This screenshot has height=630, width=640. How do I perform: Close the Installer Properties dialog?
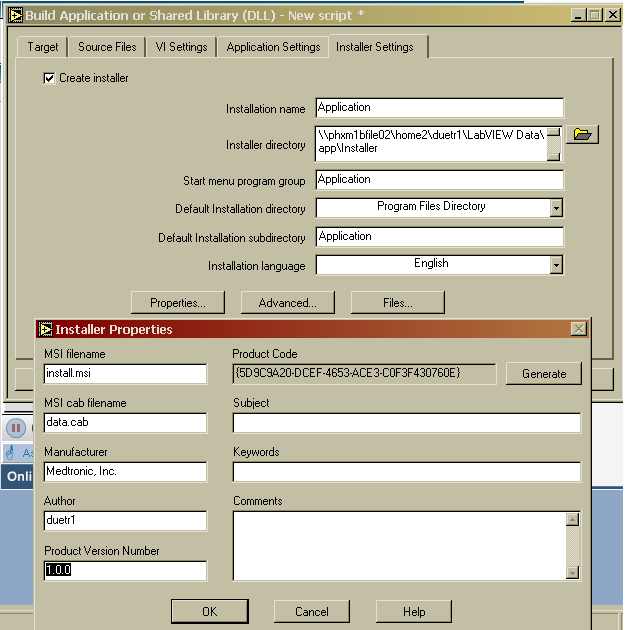[x=578, y=329]
